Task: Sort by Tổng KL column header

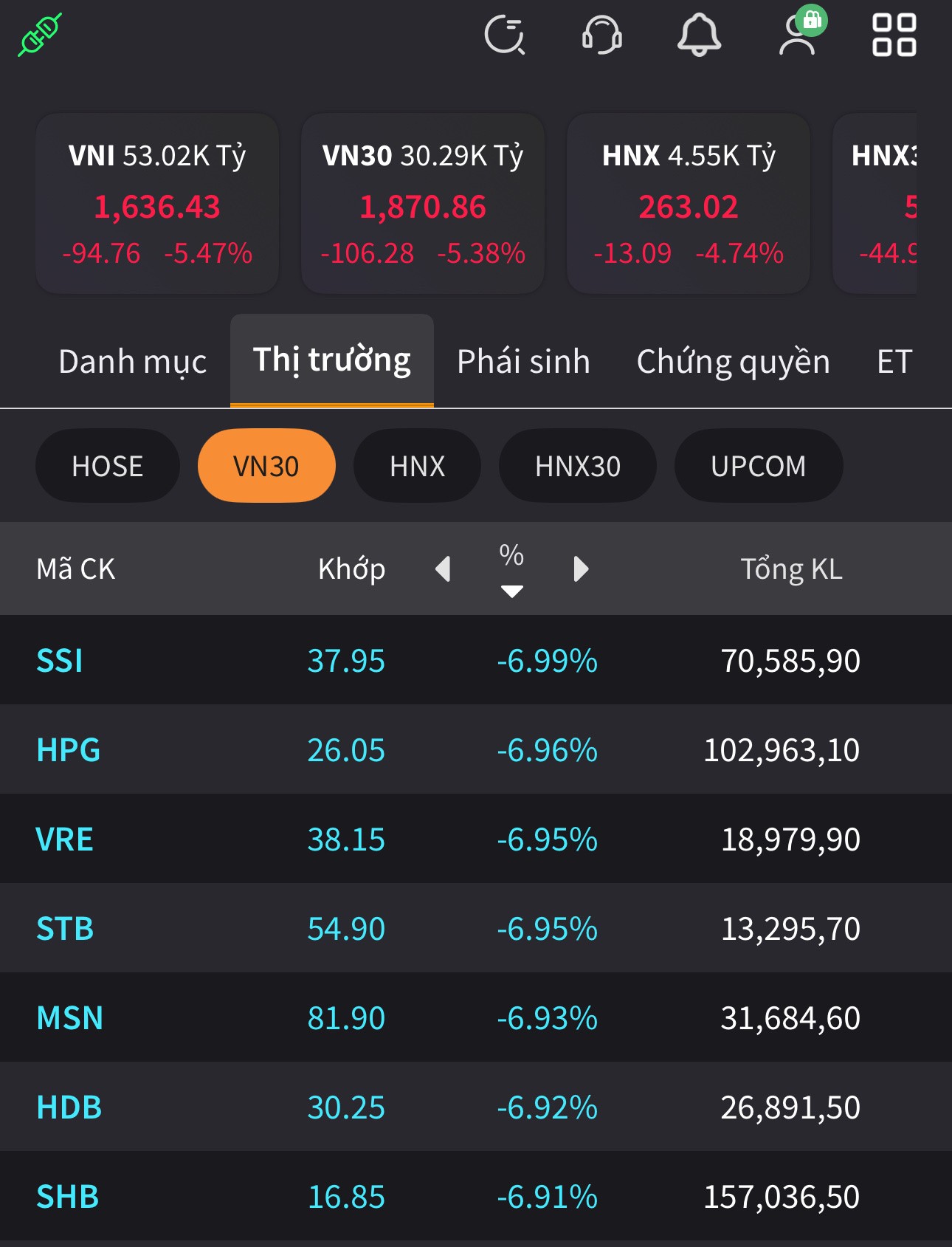Action: (791, 569)
